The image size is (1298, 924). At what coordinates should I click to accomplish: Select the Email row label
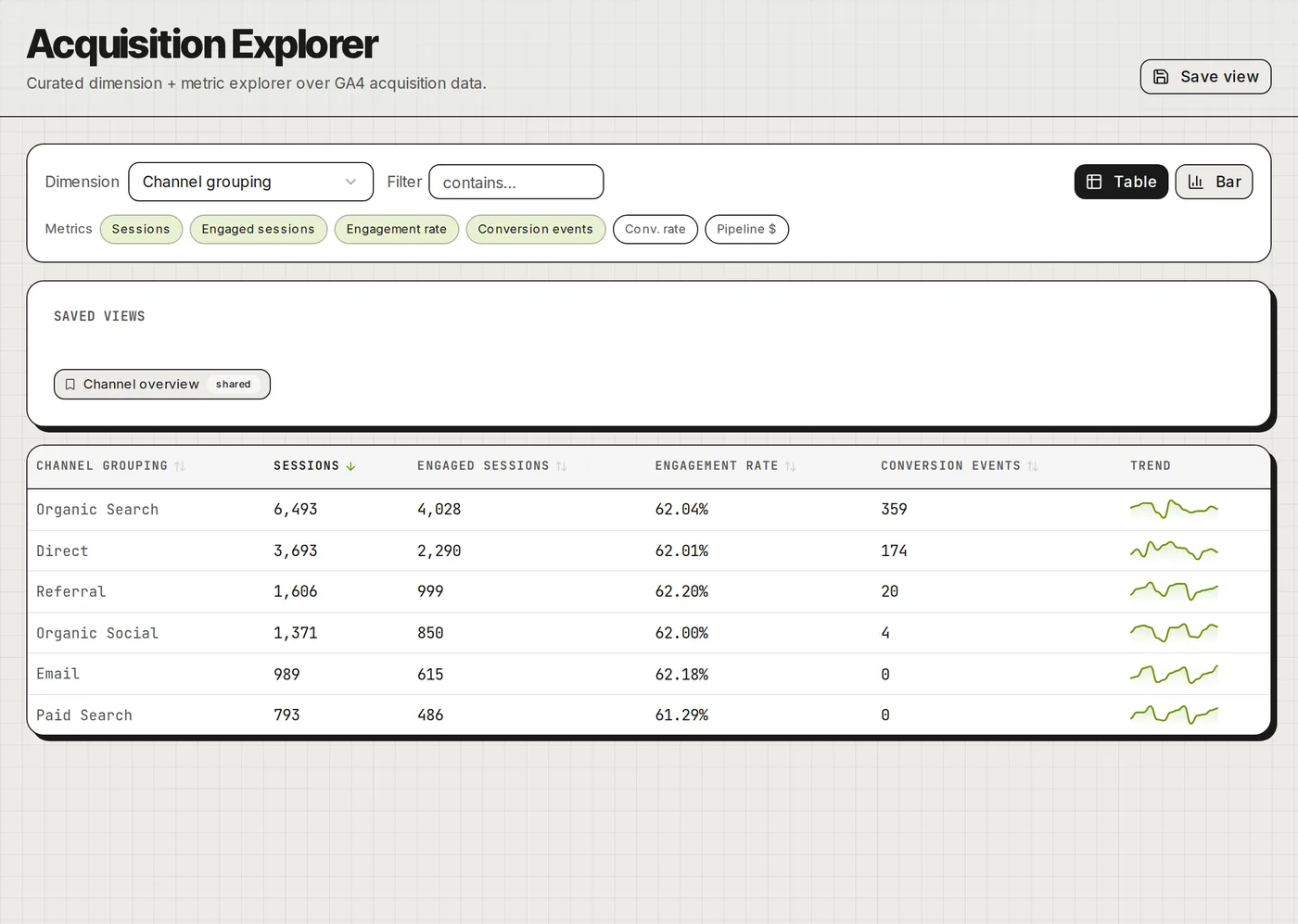[57, 674]
